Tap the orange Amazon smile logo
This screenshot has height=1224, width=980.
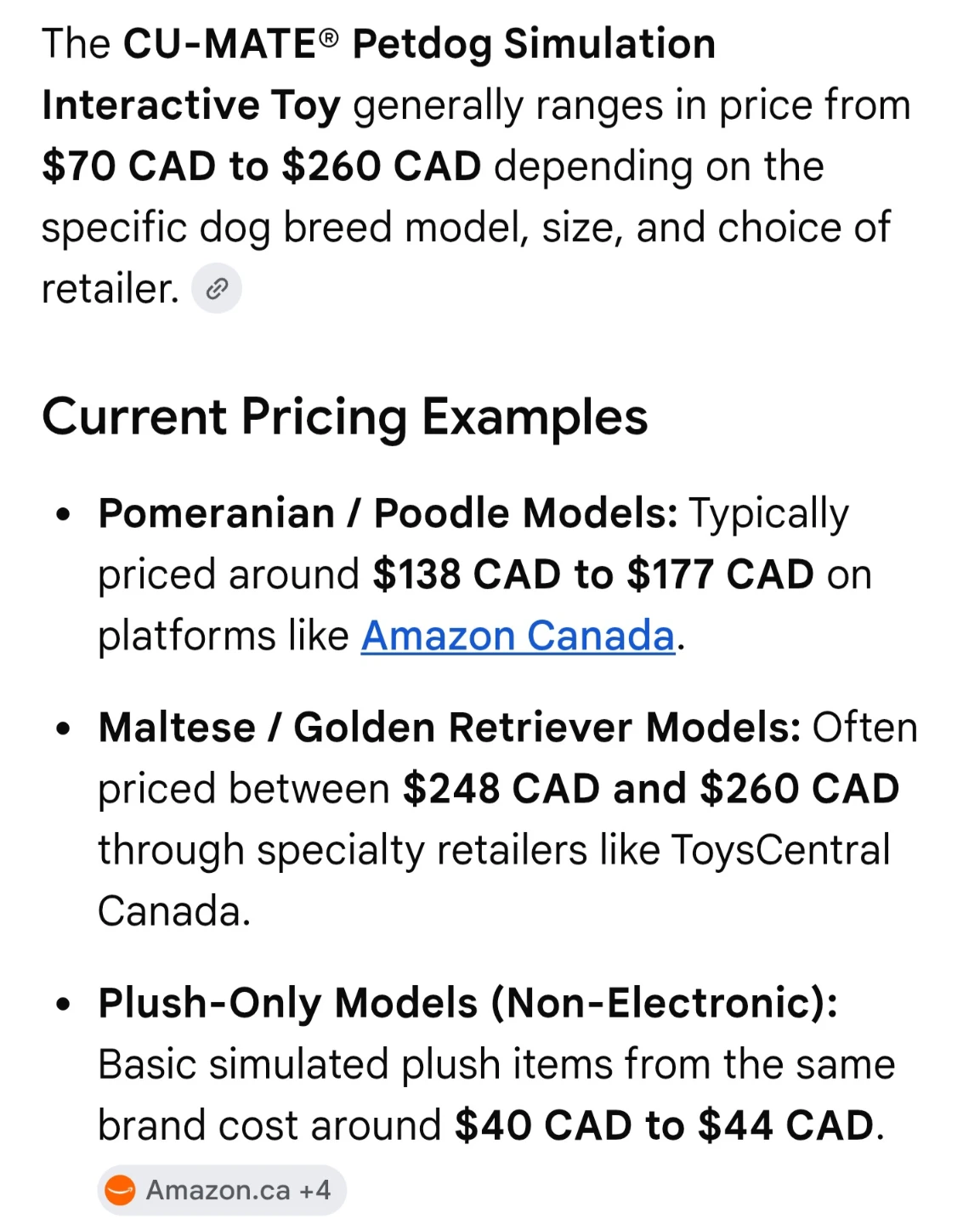pyautogui.click(x=121, y=1190)
